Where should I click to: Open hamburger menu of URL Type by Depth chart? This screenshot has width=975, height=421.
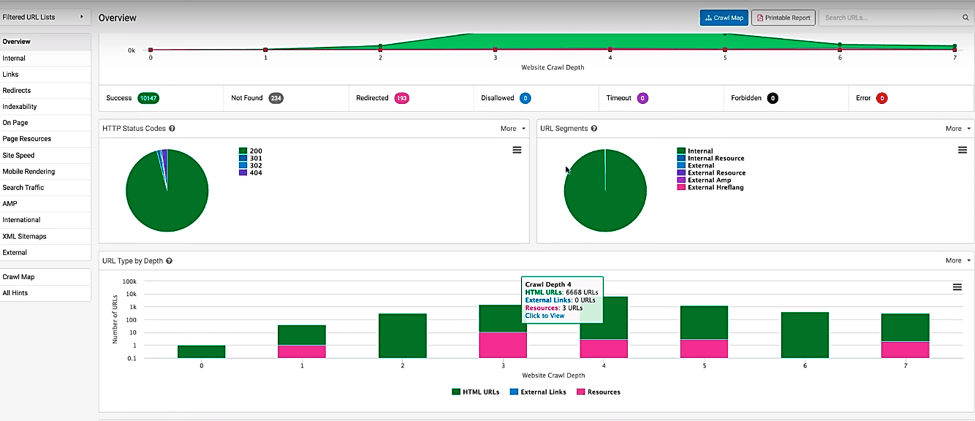click(958, 287)
